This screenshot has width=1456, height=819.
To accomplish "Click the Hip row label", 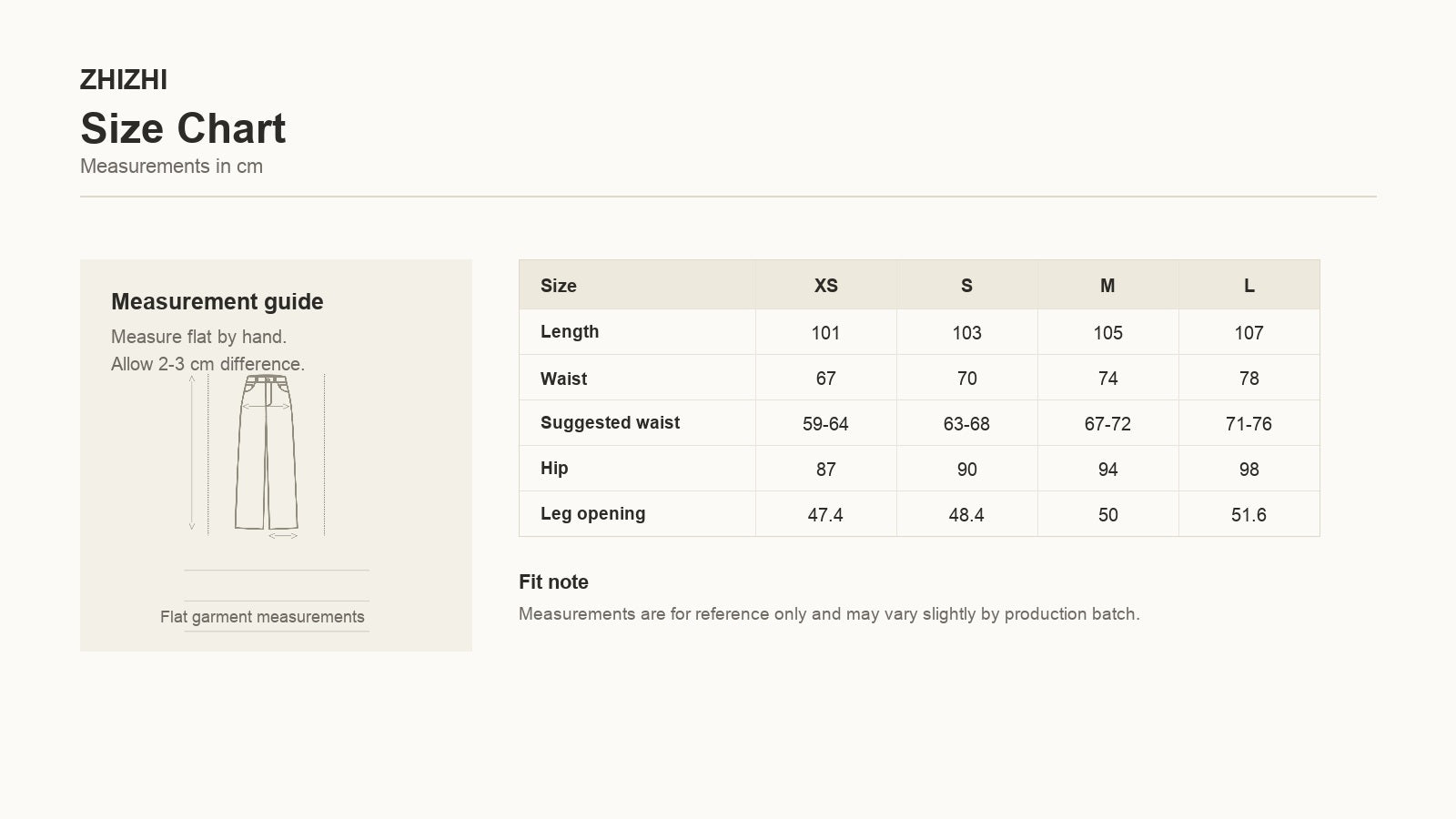I will pos(554,469).
